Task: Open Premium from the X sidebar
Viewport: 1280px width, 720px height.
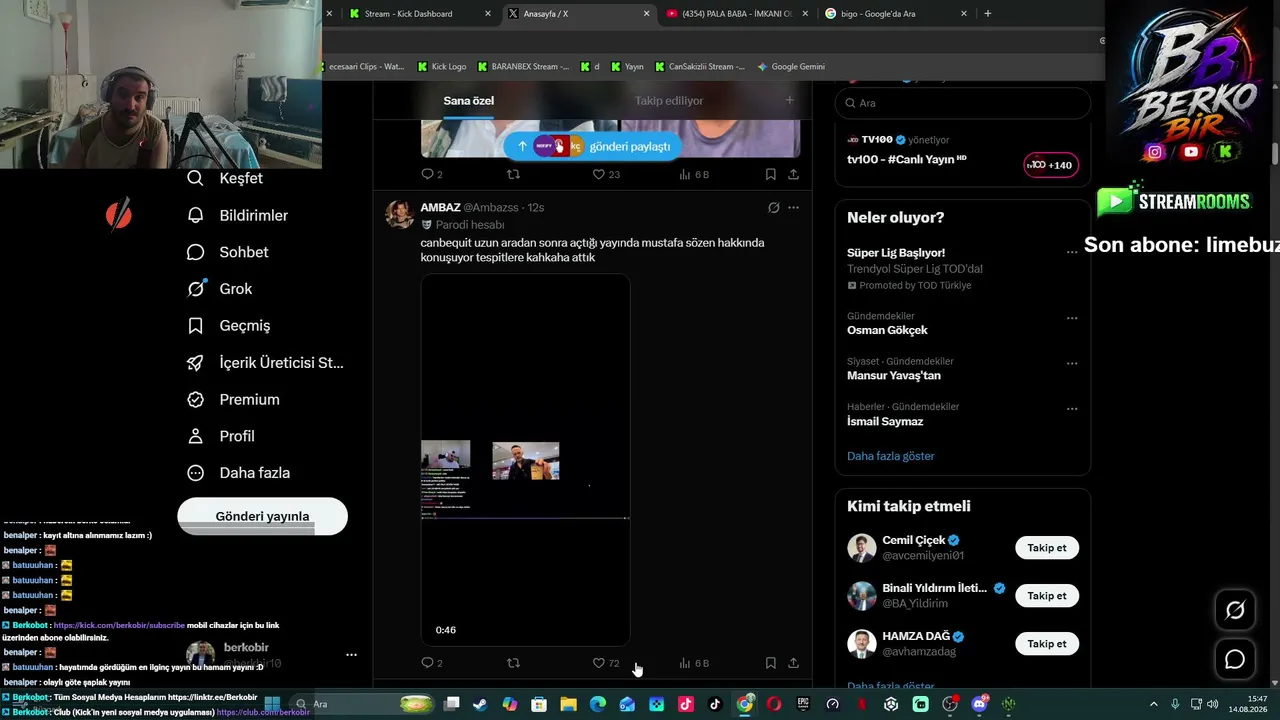Action: pyautogui.click(x=233, y=399)
